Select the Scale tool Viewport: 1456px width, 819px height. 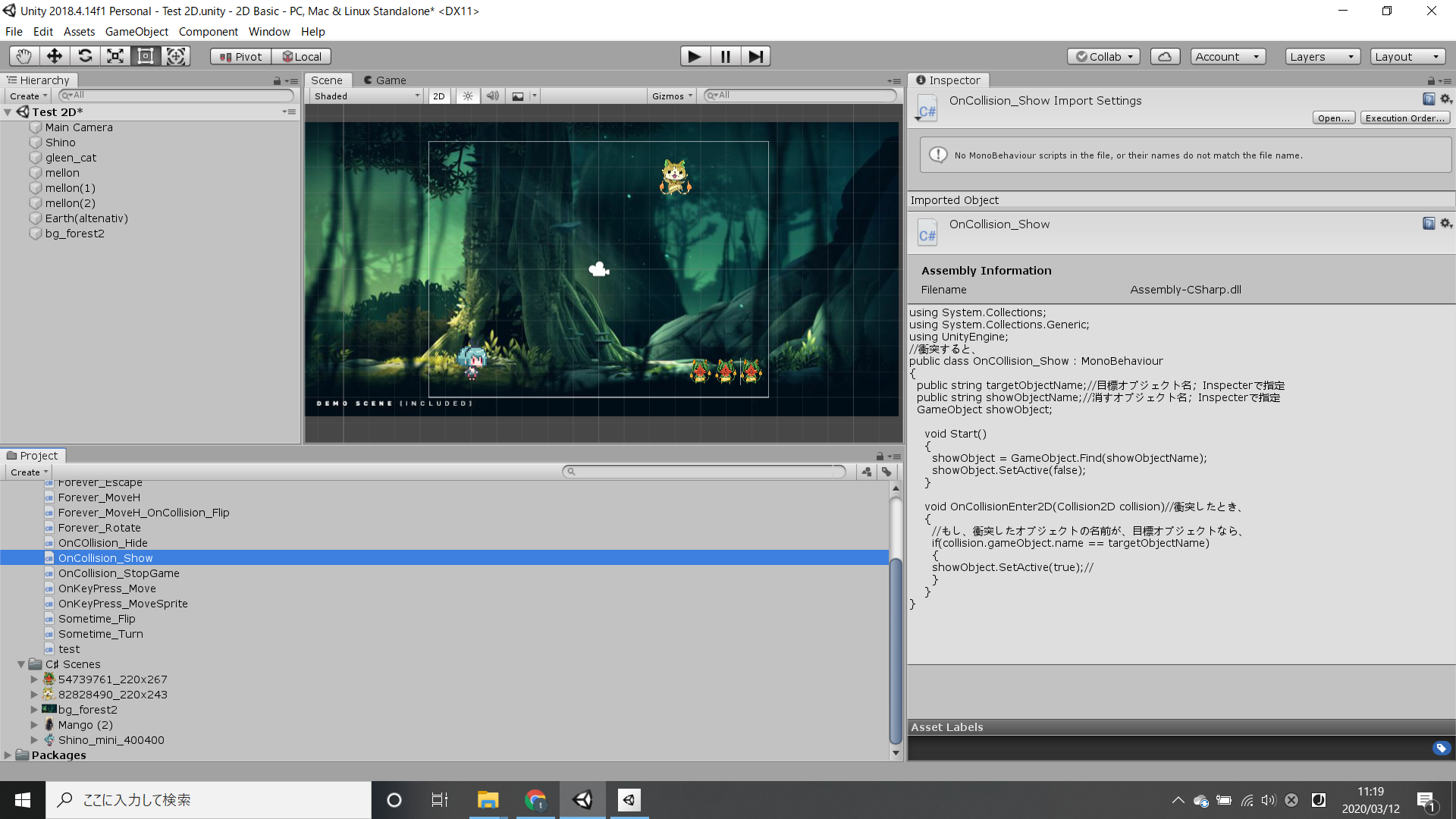click(x=115, y=56)
